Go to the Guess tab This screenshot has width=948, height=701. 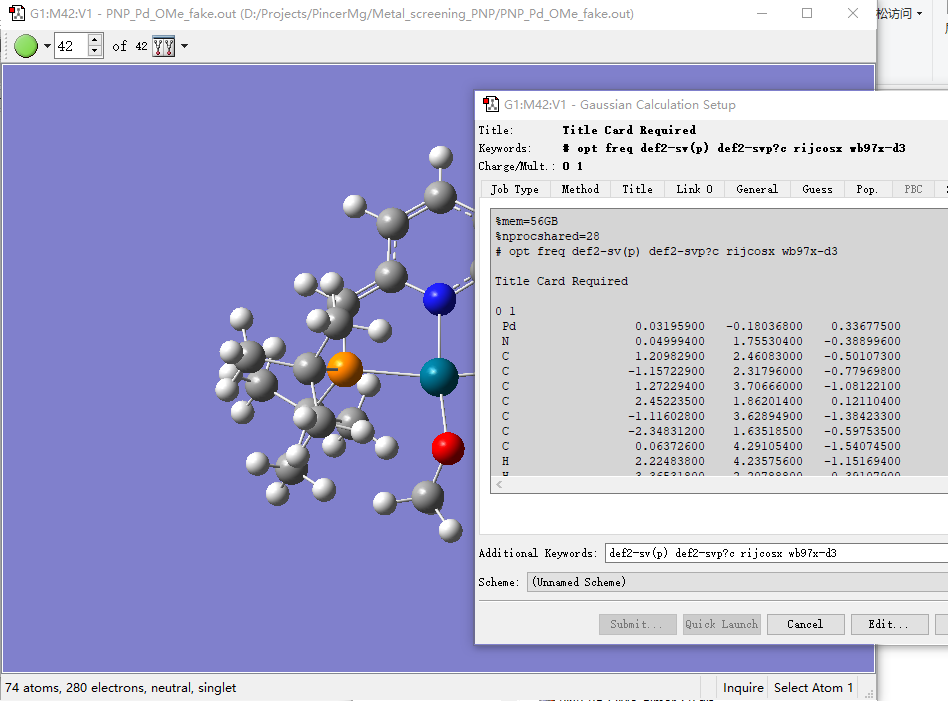click(817, 189)
